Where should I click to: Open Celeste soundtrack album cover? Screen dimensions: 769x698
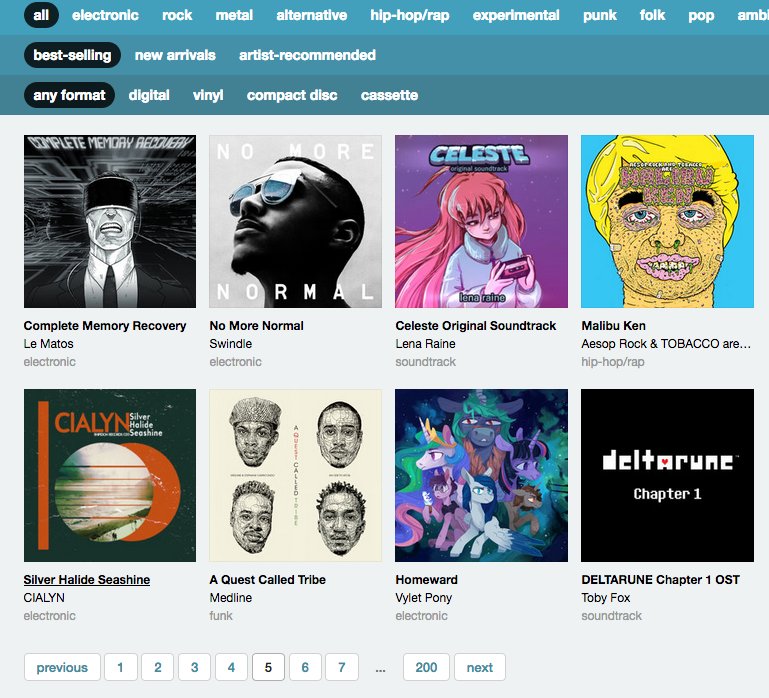(x=481, y=221)
